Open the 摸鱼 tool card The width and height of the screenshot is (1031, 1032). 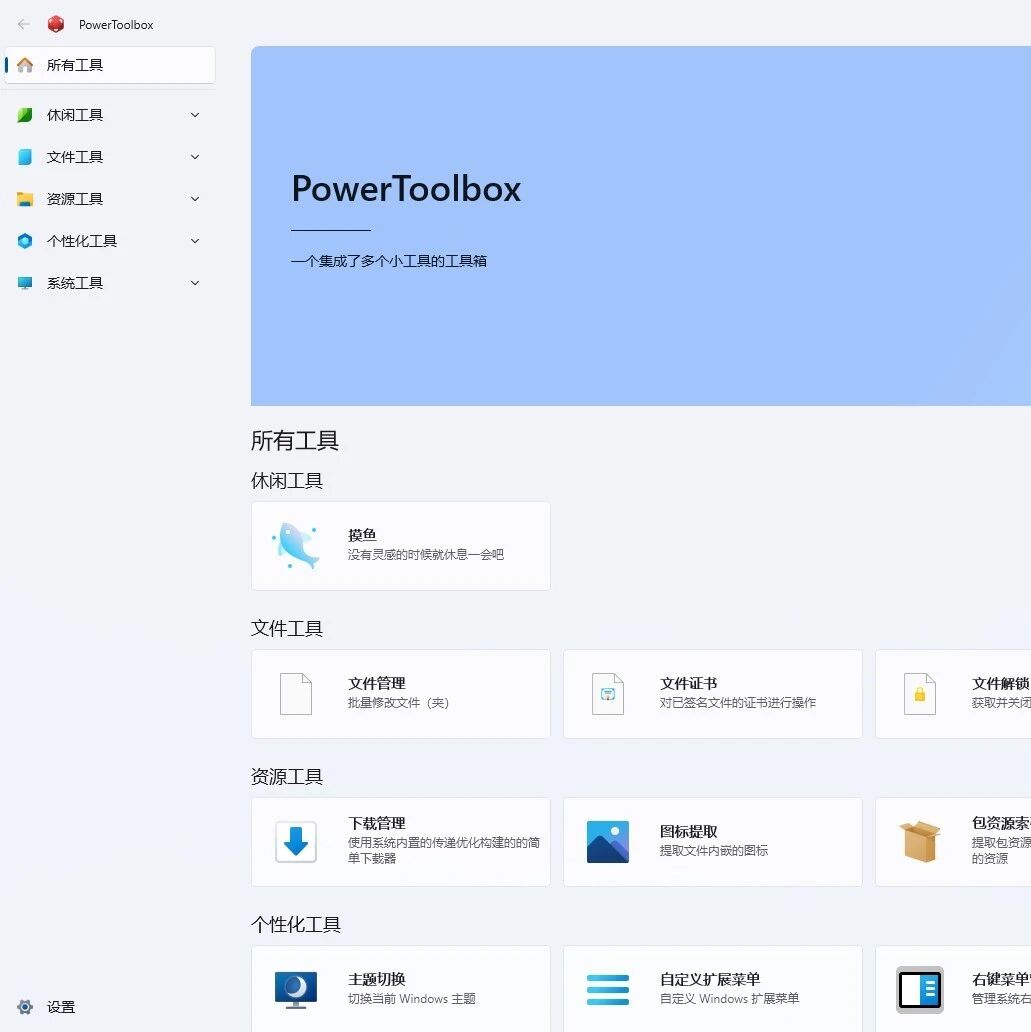[x=401, y=546]
